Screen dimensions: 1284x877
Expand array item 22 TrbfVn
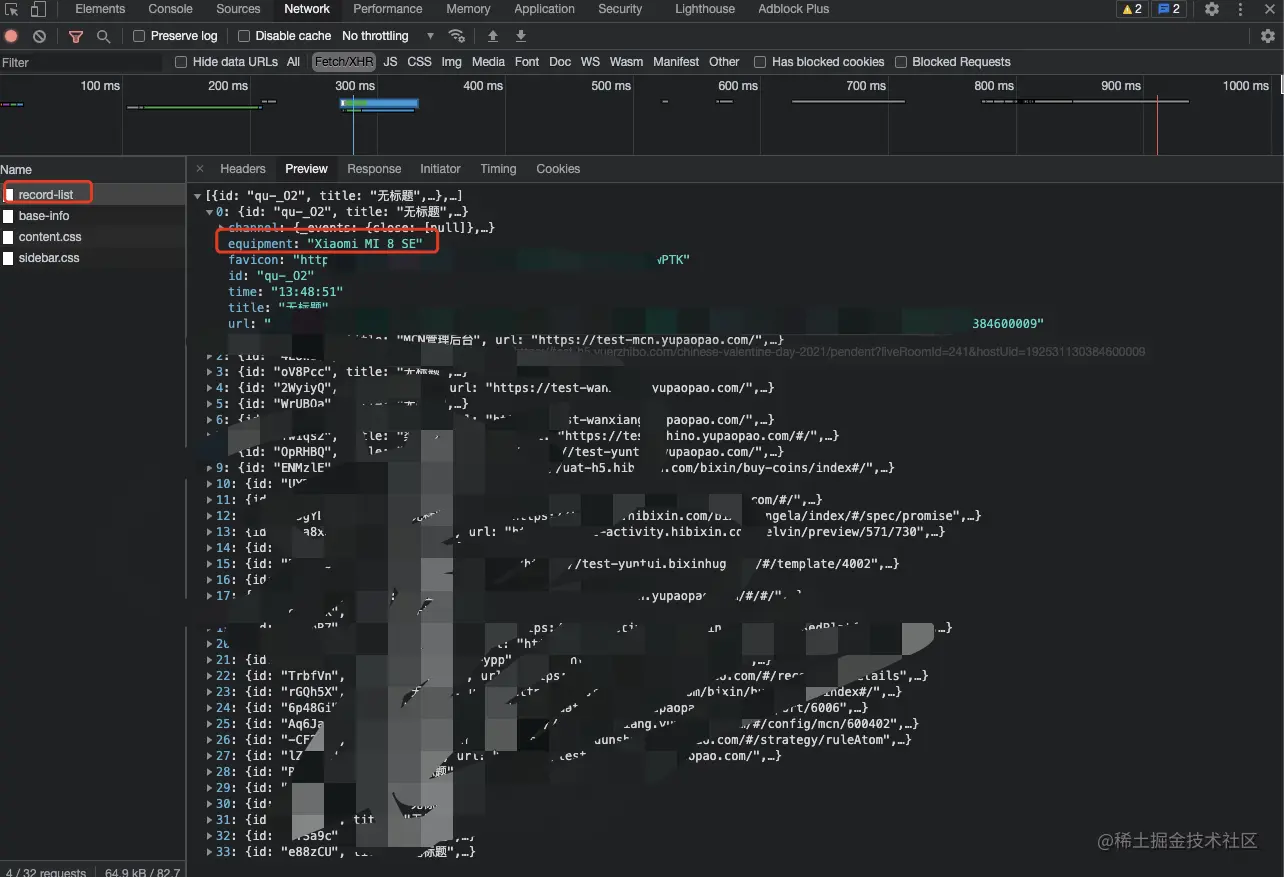(210, 676)
